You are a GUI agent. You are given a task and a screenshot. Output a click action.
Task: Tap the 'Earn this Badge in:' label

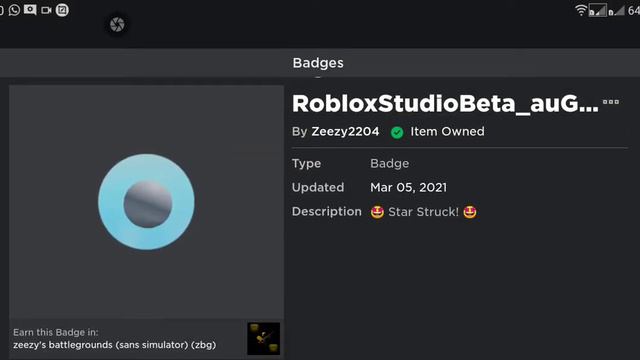[56, 332]
